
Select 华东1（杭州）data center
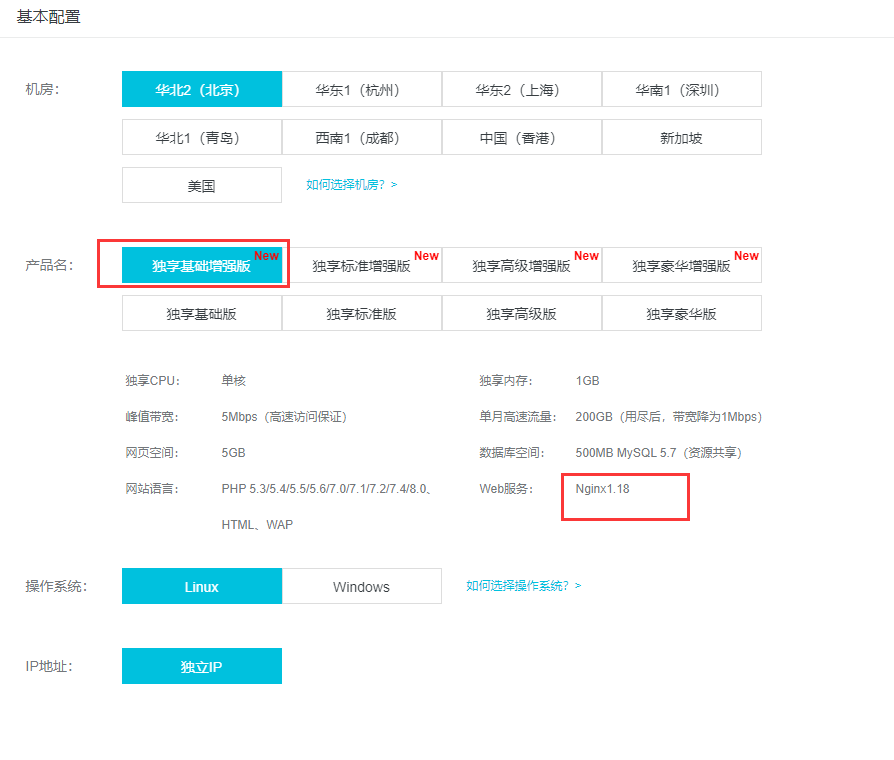361,89
